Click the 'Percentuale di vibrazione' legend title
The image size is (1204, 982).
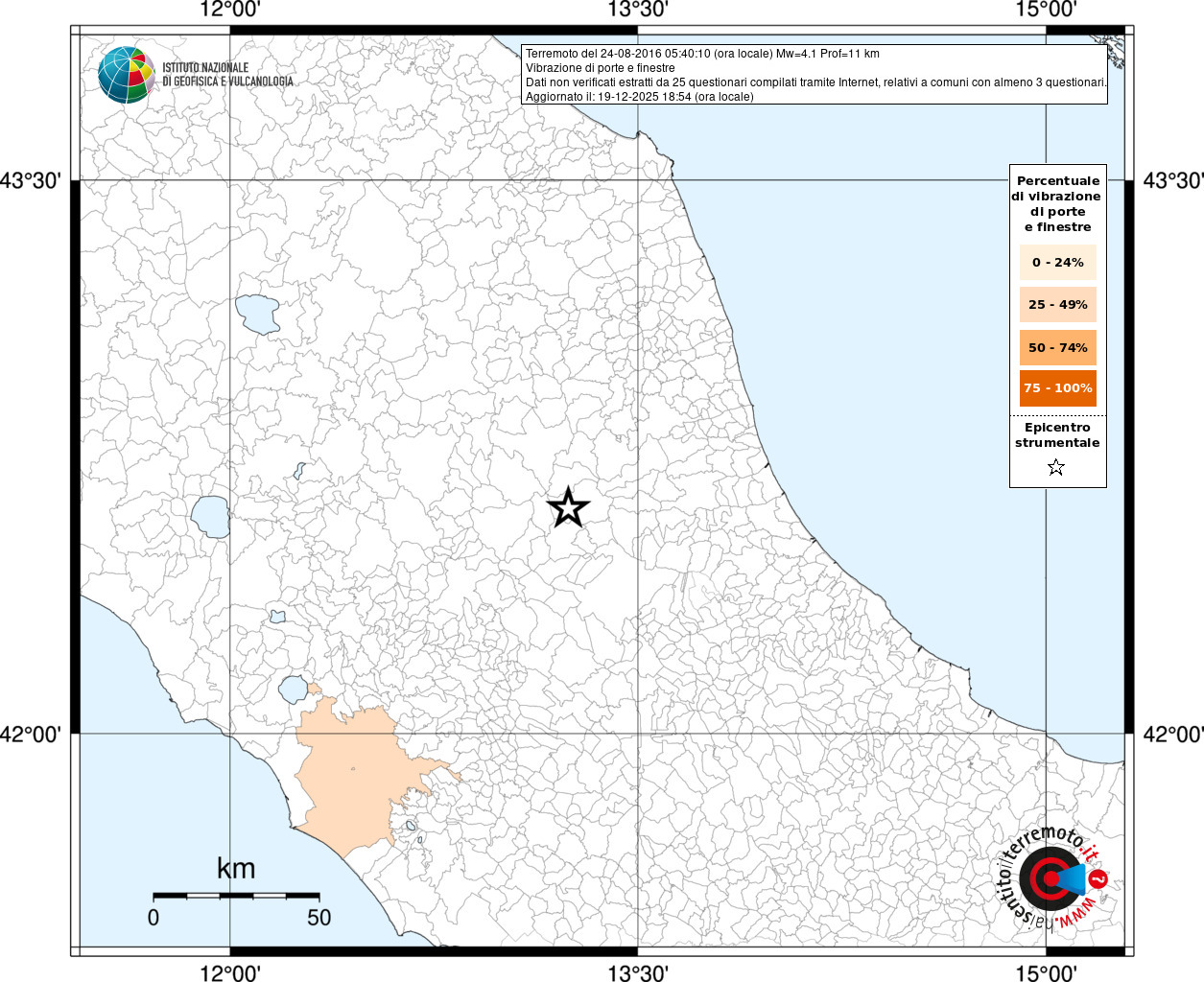pos(1057,203)
